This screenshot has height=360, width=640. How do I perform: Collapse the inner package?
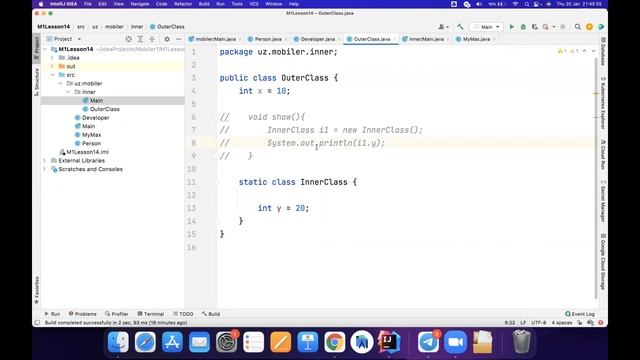(x=68, y=92)
